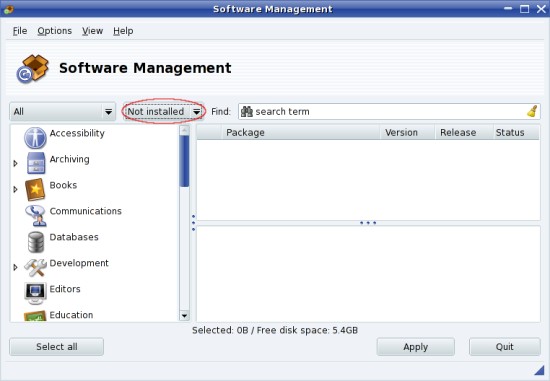Click the Accessibility category icon
550x381 pixels.
point(35,138)
